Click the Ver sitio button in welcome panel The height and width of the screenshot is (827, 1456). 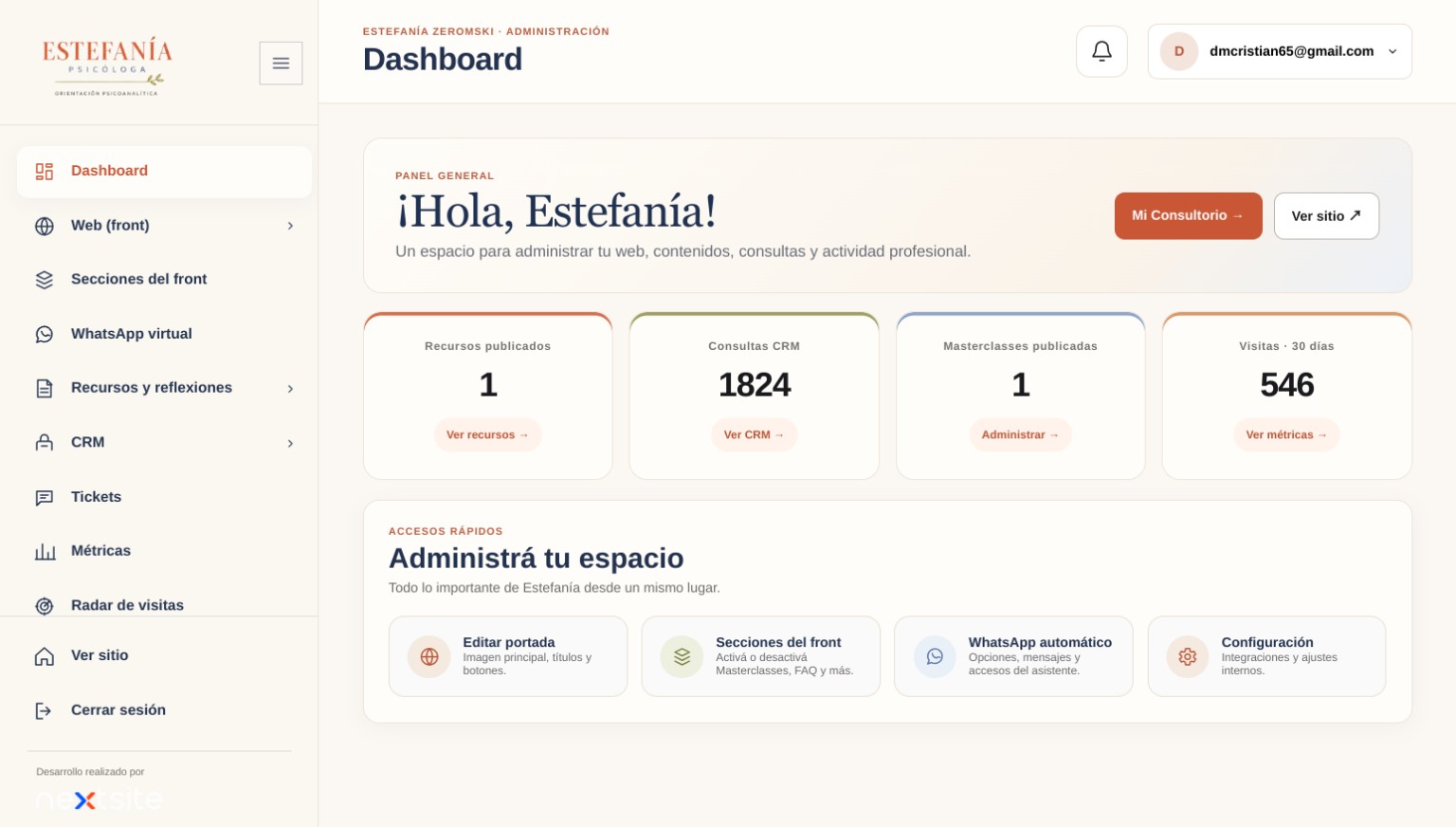coord(1326,216)
